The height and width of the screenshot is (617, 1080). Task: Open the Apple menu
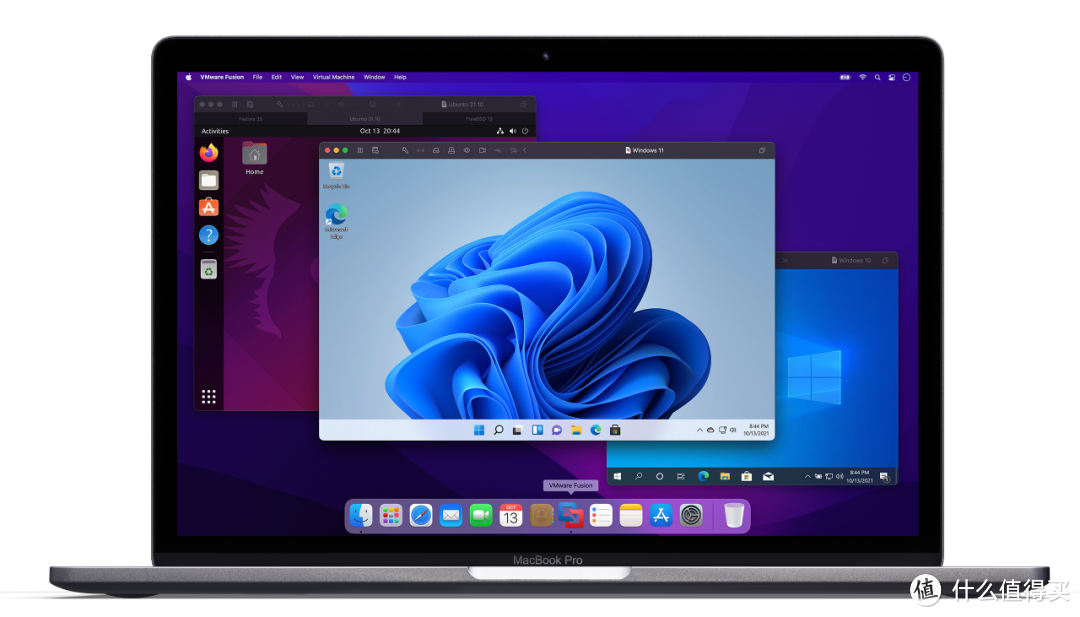[188, 77]
